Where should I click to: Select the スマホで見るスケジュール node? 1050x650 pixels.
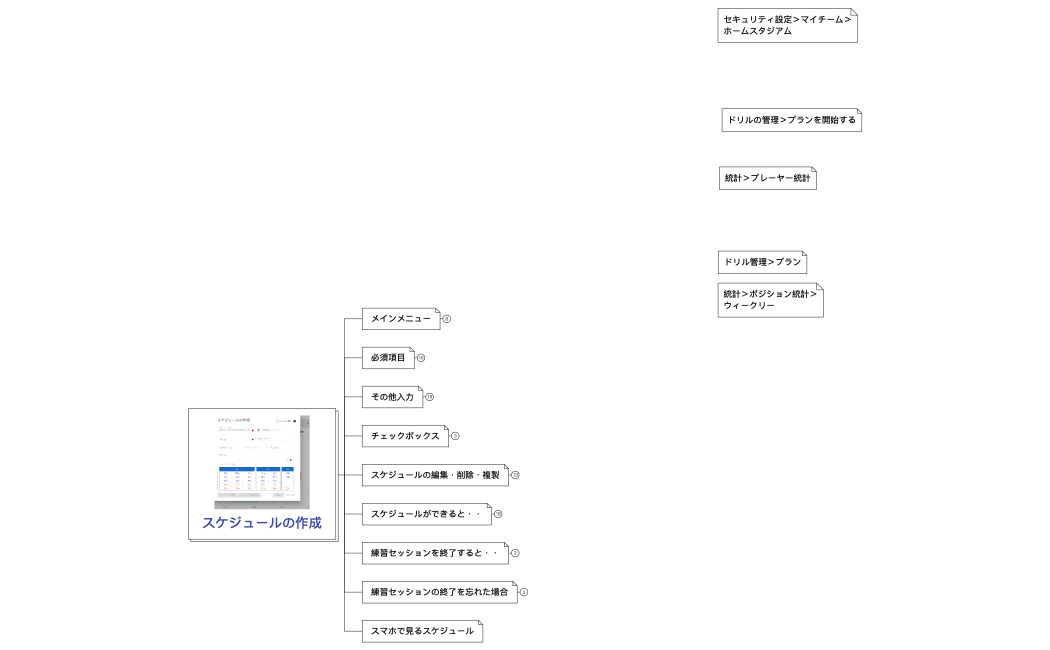[x=422, y=631]
